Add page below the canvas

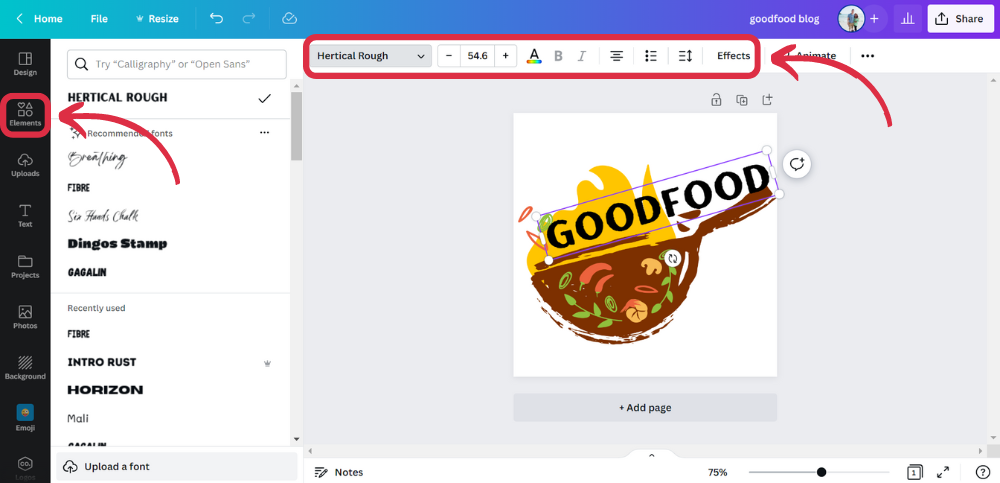coord(645,407)
